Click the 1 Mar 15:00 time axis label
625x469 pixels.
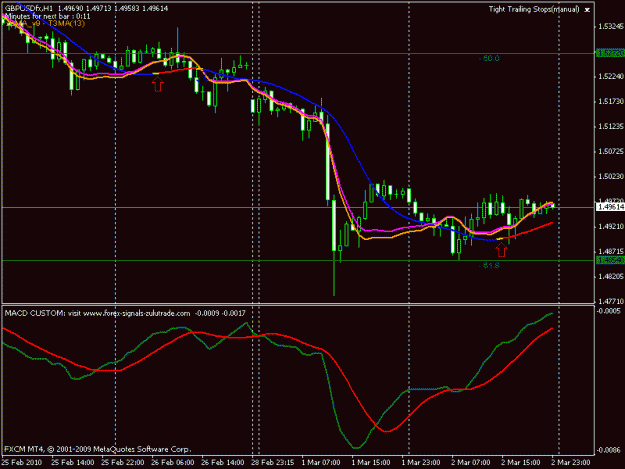click(x=371, y=463)
